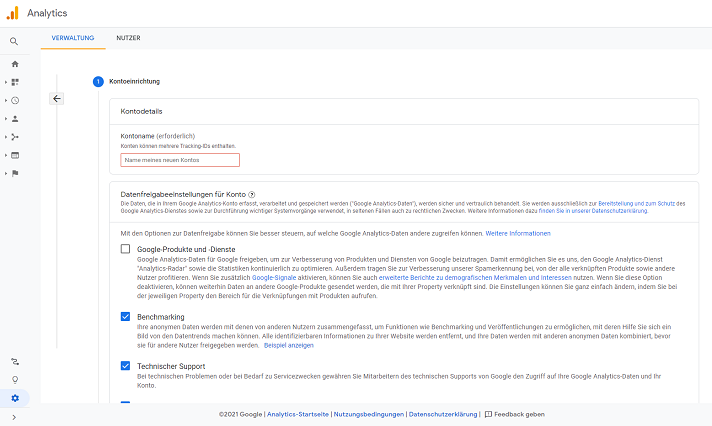Focus the Kontoname input field
The width and height of the screenshot is (712, 426).
pyautogui.click(x=179, y=159)
